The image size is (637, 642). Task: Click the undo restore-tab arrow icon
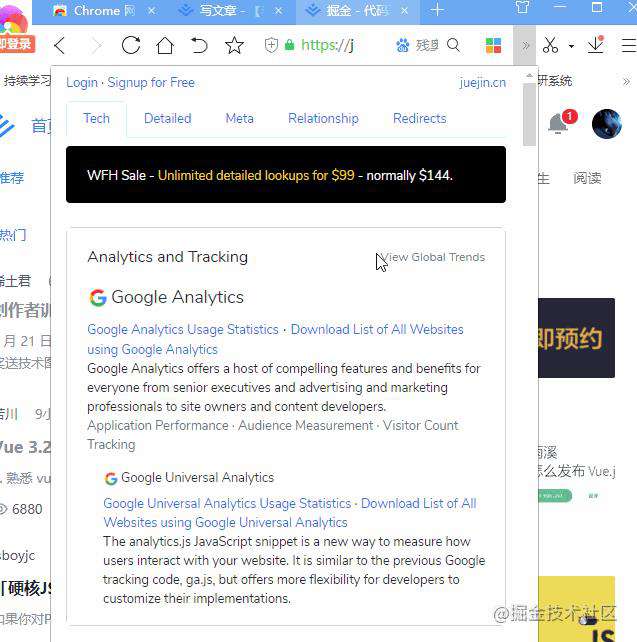pyautogui.click(x=199, y=45)
